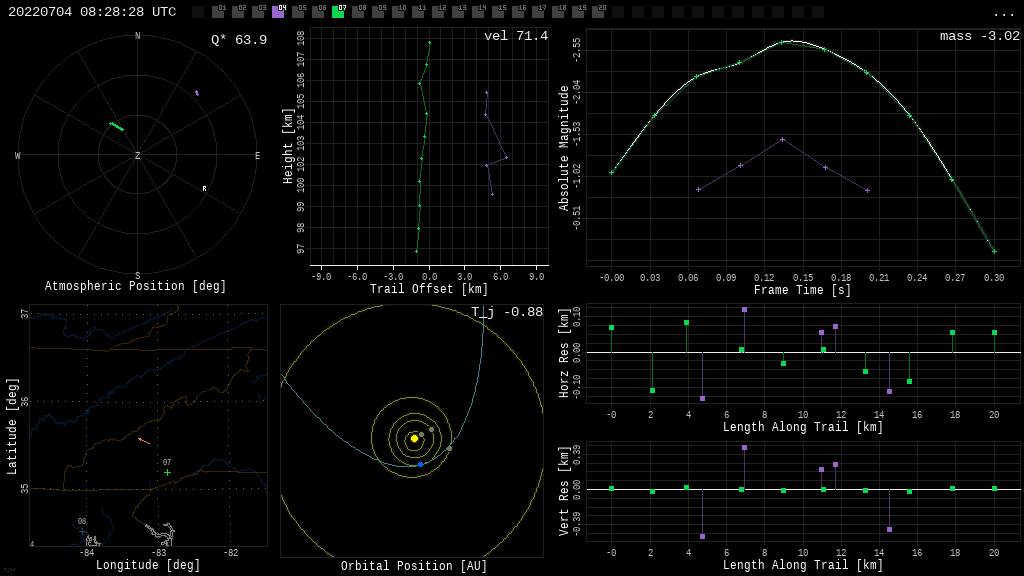Click the mass -3.02 readout
1024x576 pixels.
[x=979, y=37]
